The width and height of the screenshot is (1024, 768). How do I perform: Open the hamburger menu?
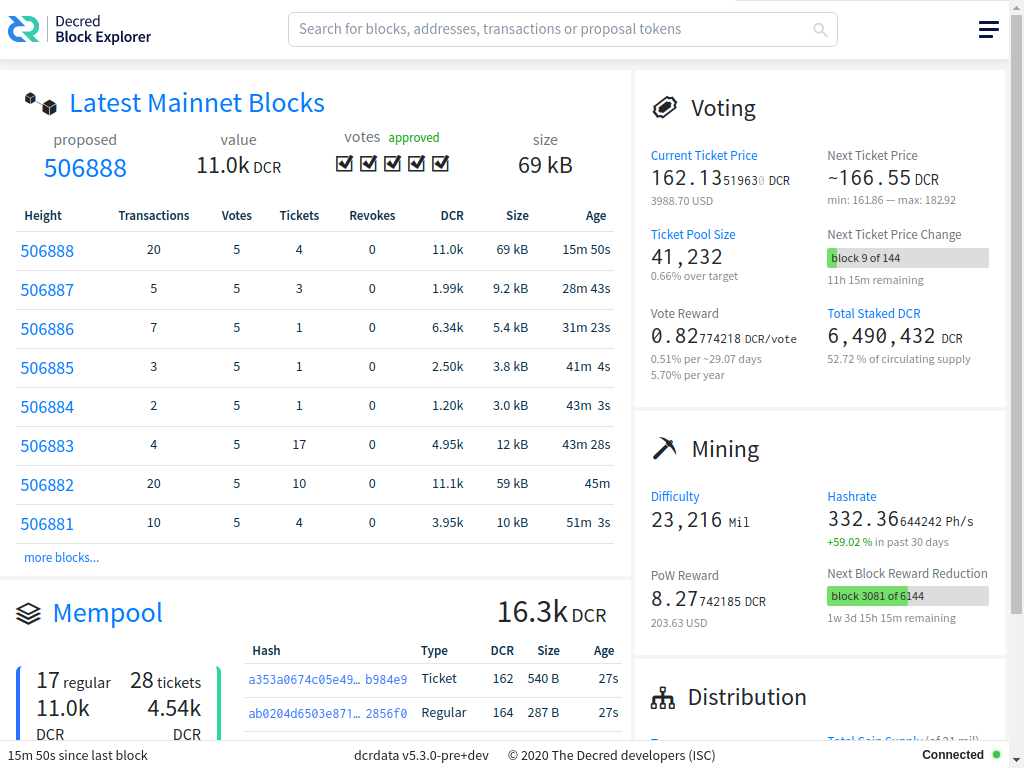point(988,29)
